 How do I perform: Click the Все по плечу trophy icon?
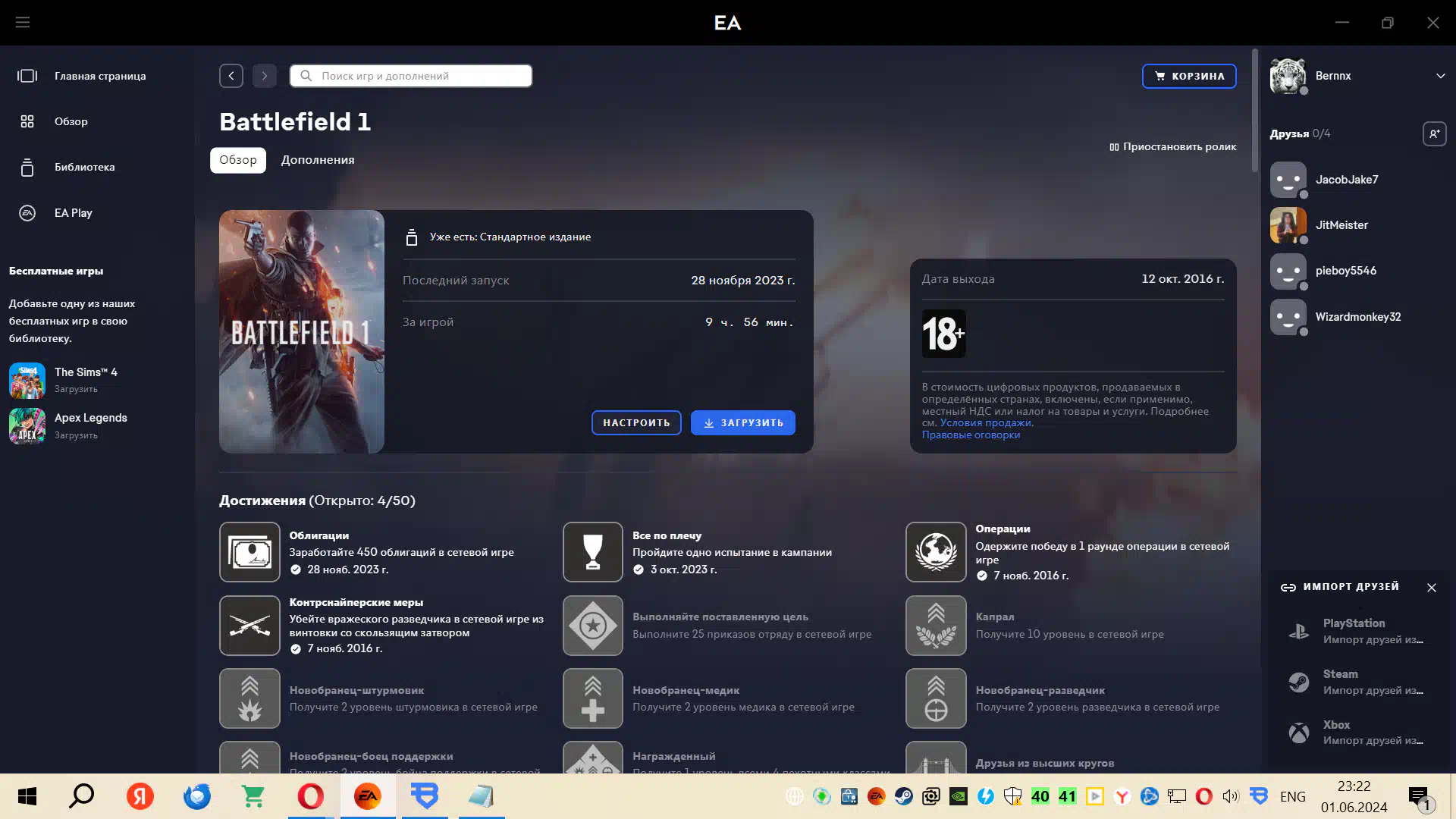click(x=593, y=552)
